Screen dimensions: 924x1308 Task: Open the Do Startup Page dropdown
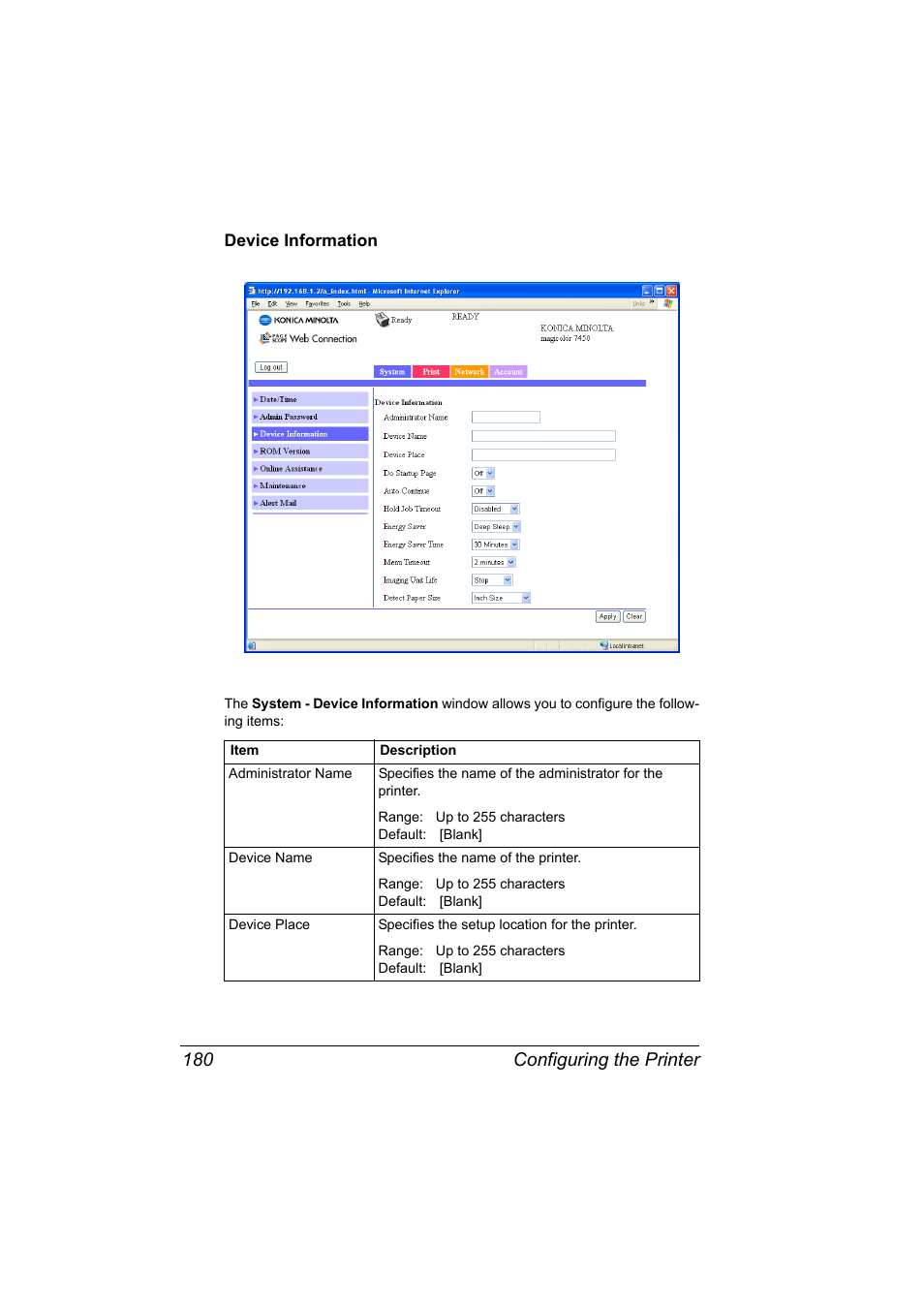click(x=483, y=474)
